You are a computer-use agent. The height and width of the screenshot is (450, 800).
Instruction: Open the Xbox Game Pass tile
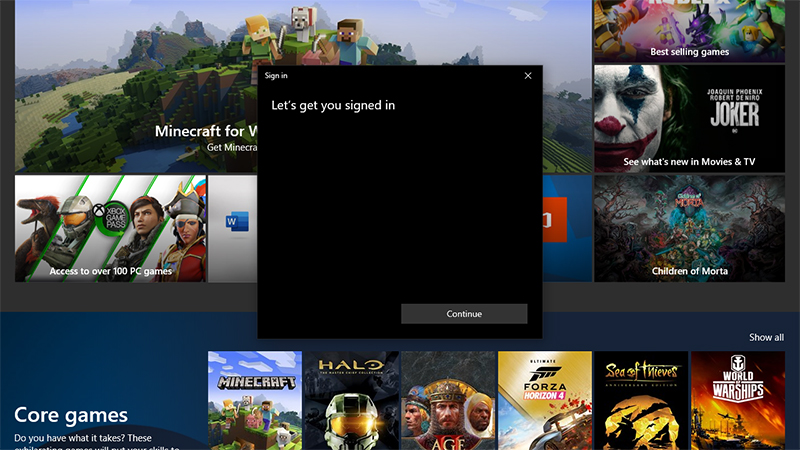pos(110,229)
